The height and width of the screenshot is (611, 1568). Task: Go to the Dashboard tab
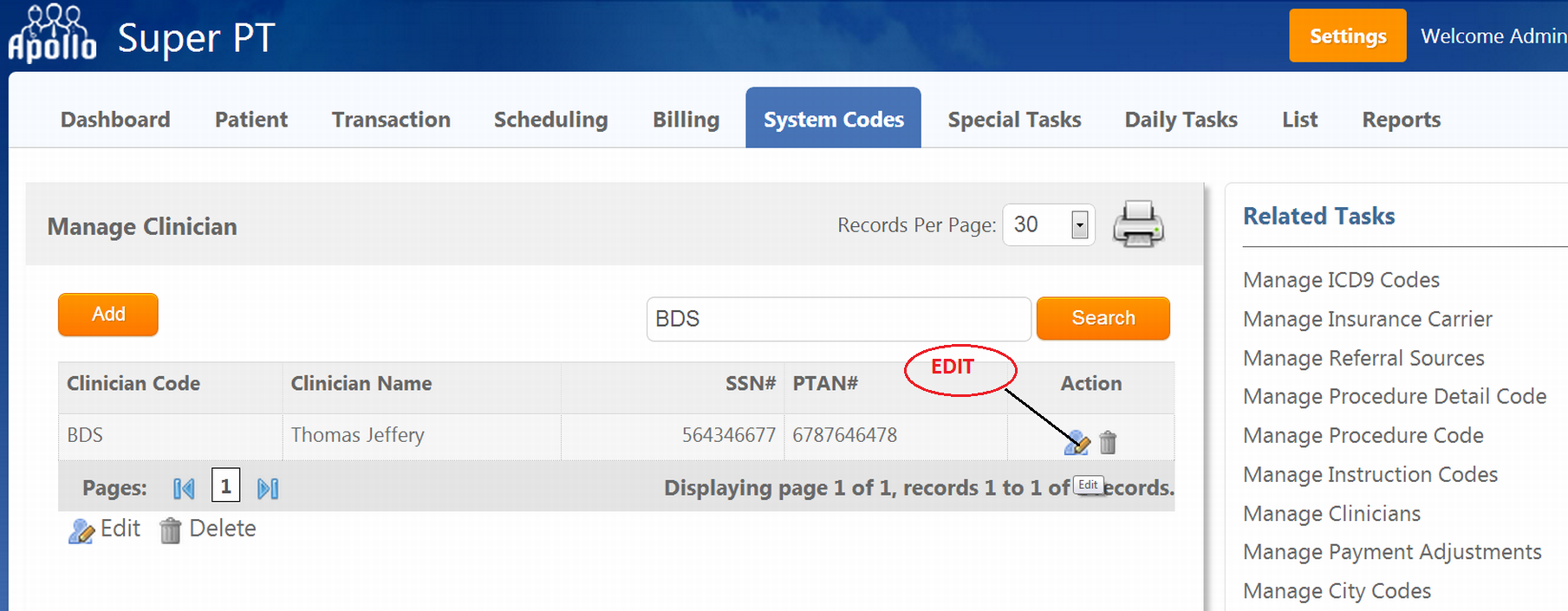click(115, 120)
